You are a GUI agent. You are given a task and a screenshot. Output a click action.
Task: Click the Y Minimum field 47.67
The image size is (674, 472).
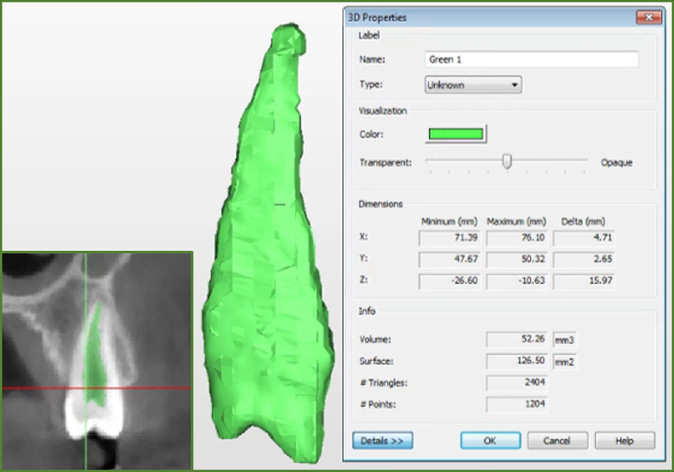pos(449,259)
